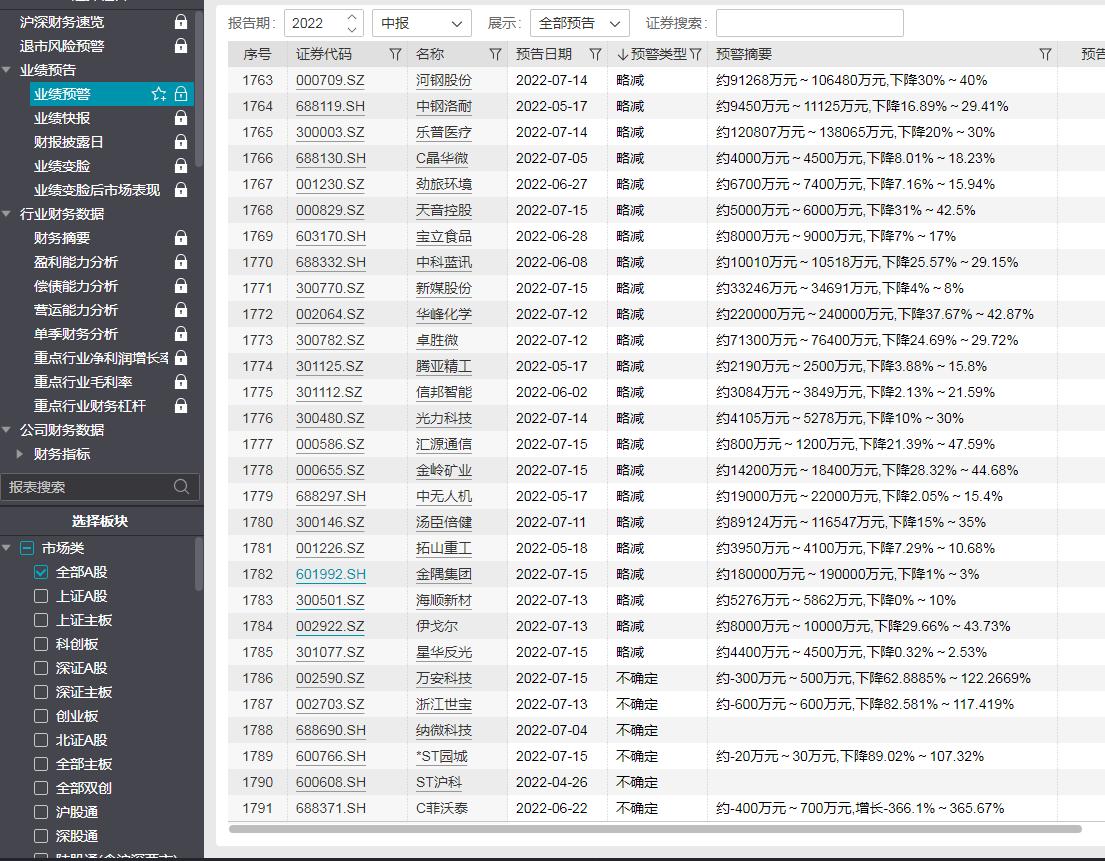The width and height of the screenshot is (1105, 861).
Task: Click the lock icon beside 偿债能力分析
Action: [x=181, y=285]
